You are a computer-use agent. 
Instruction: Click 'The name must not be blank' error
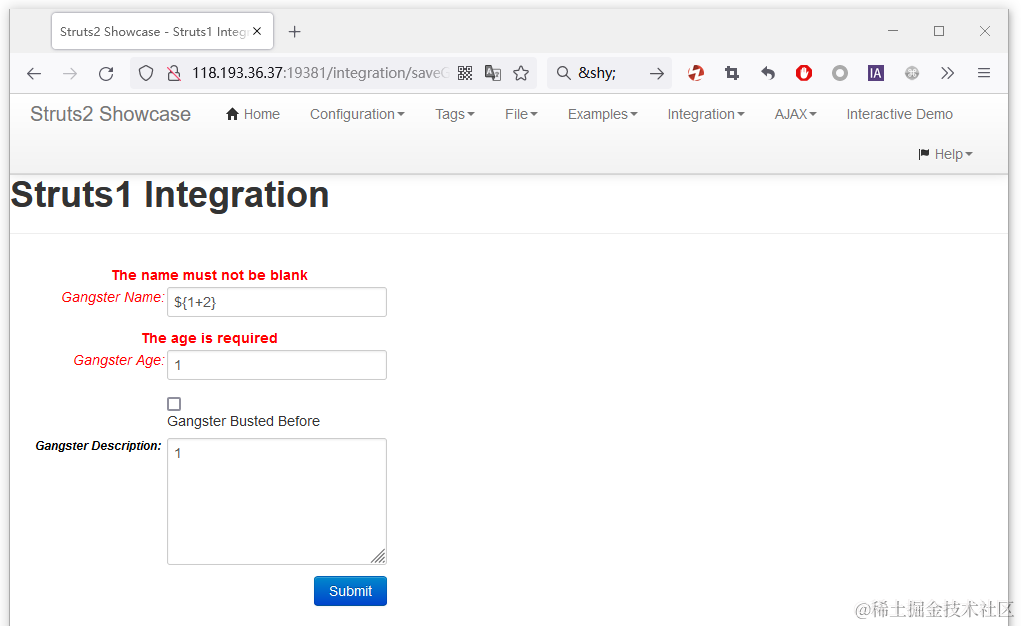pyautogui.click(x=210, y=275)
